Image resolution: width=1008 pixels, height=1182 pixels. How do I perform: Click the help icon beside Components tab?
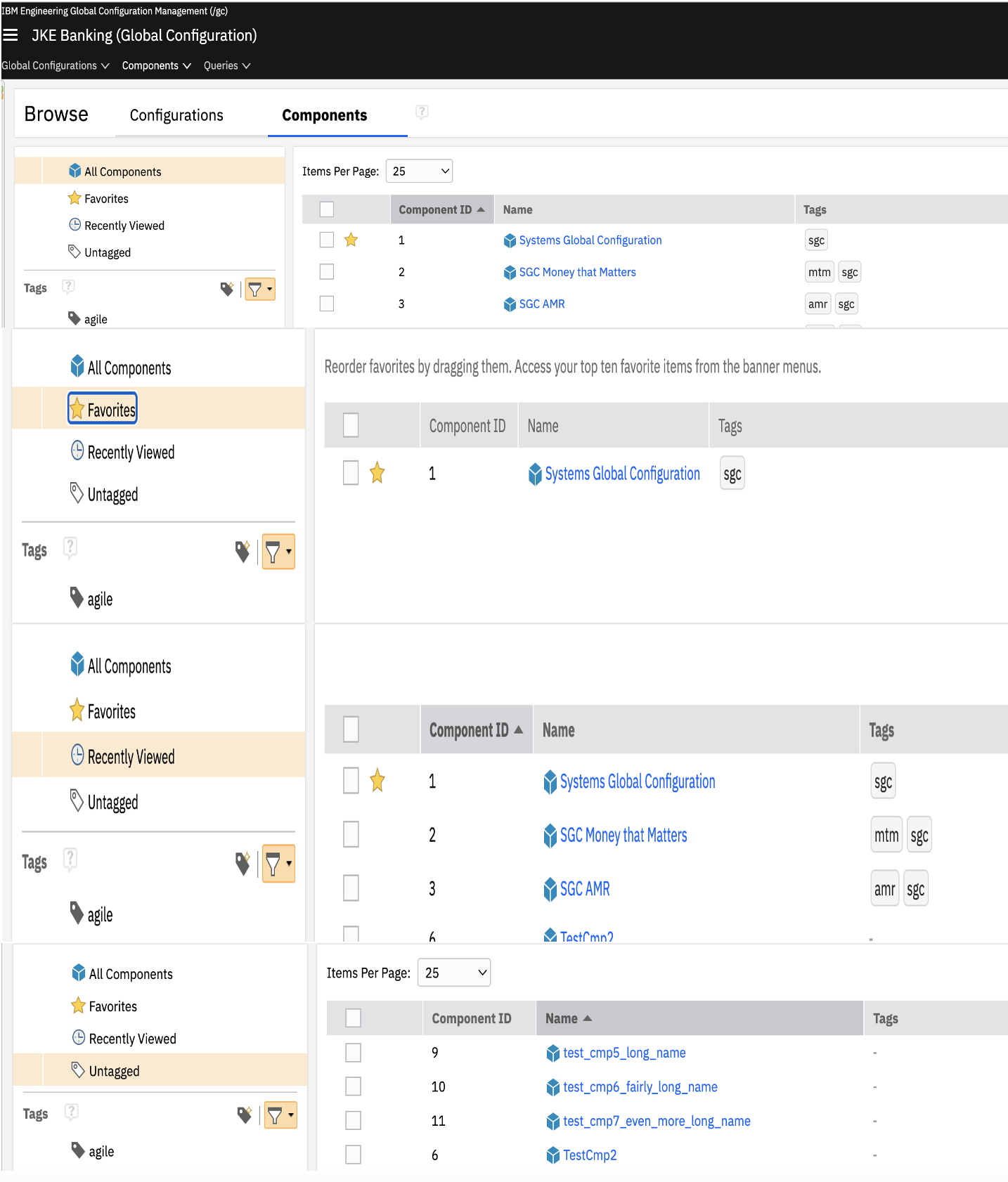pyautogui.click(x=422, y=112)
